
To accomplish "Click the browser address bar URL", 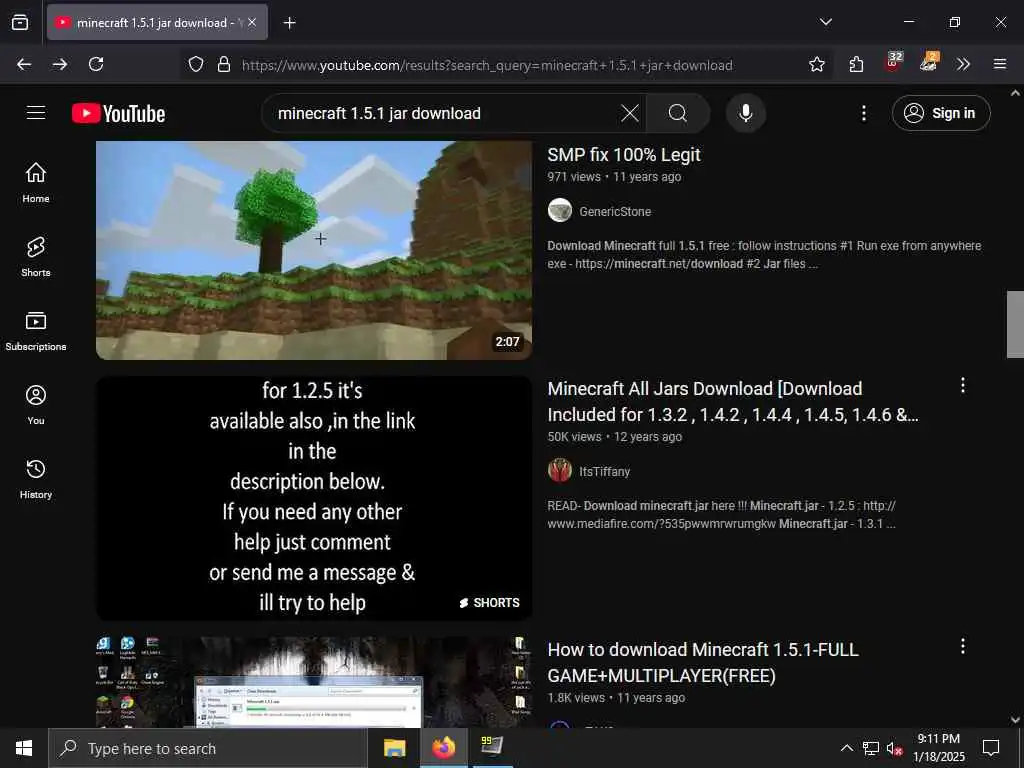I will 487,65.
